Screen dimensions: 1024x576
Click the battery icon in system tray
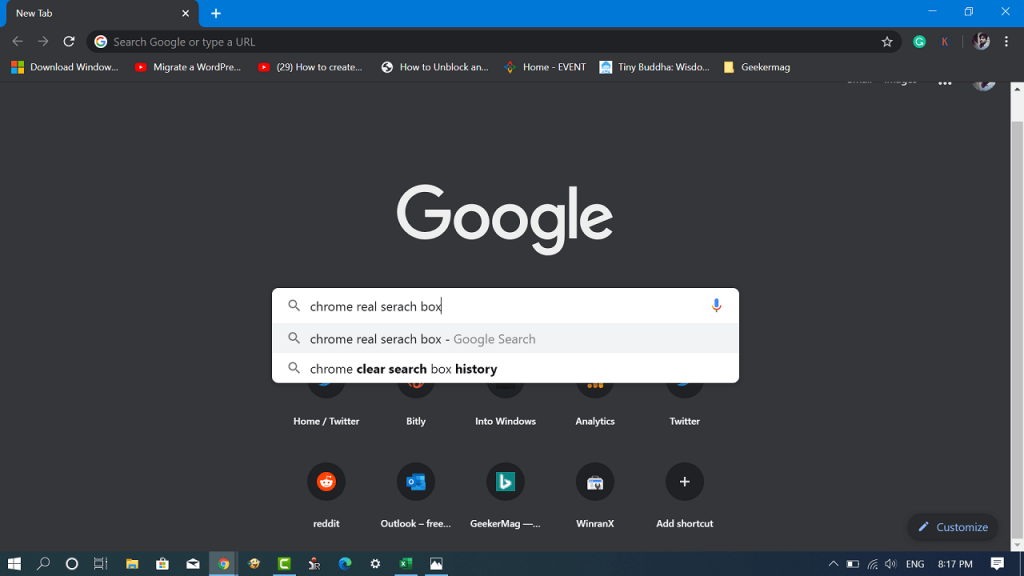[853, 564]
